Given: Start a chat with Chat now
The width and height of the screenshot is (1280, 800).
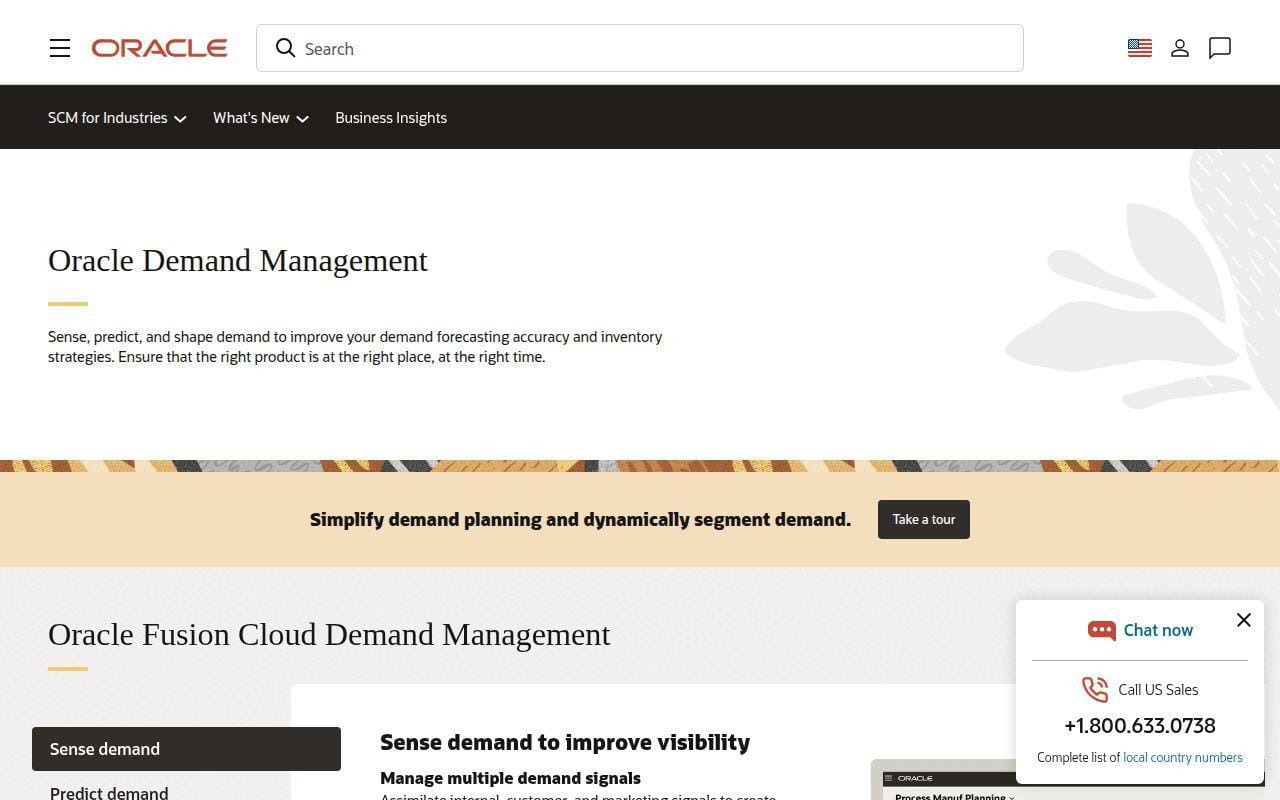Looking at the screenshot, I should click(x=1158, y=630).
